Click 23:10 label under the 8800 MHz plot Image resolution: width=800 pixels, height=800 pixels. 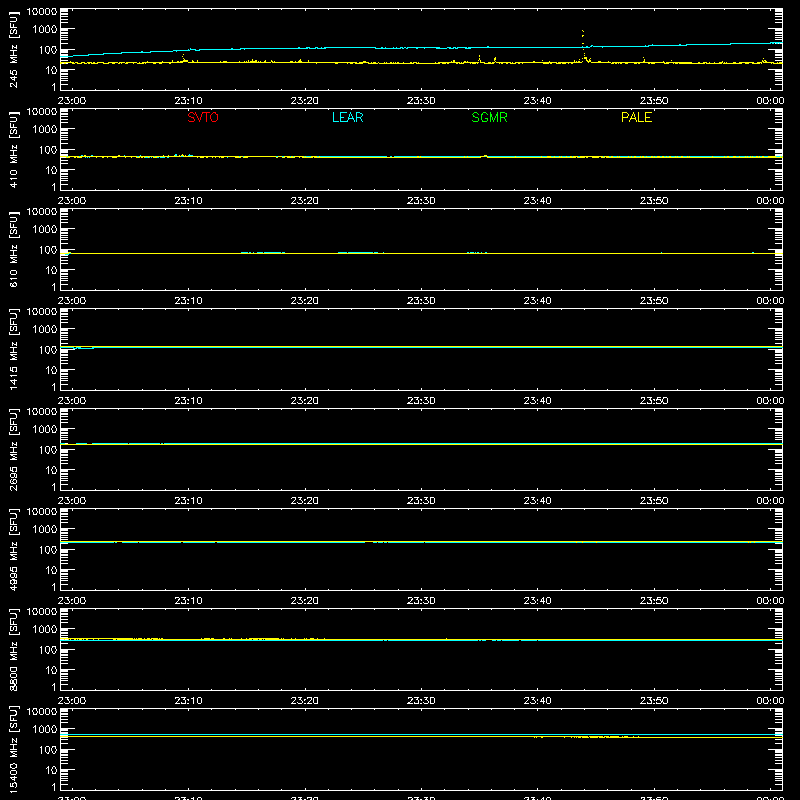coord(188,701)
